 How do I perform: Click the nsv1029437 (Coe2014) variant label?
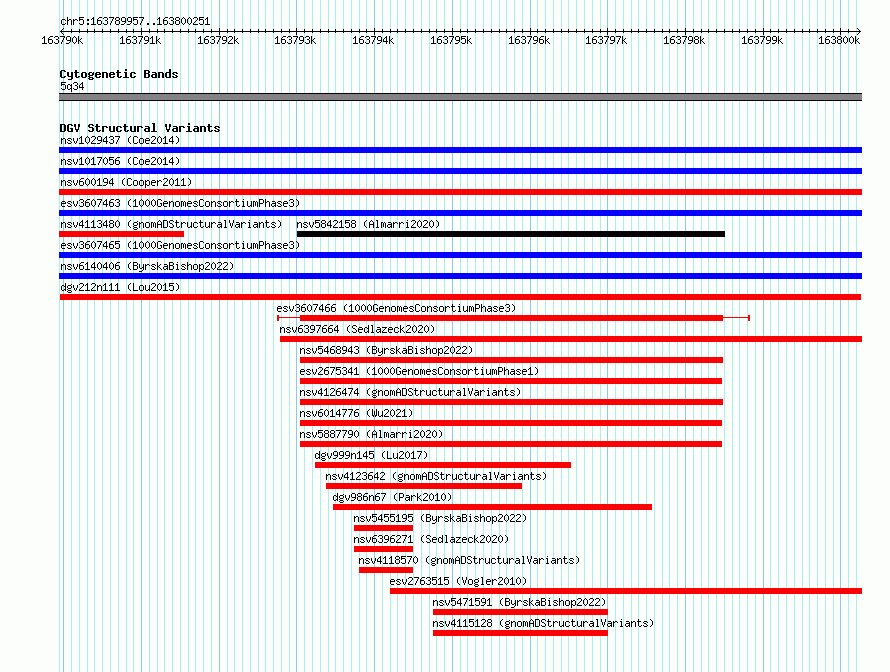point(120,140)
